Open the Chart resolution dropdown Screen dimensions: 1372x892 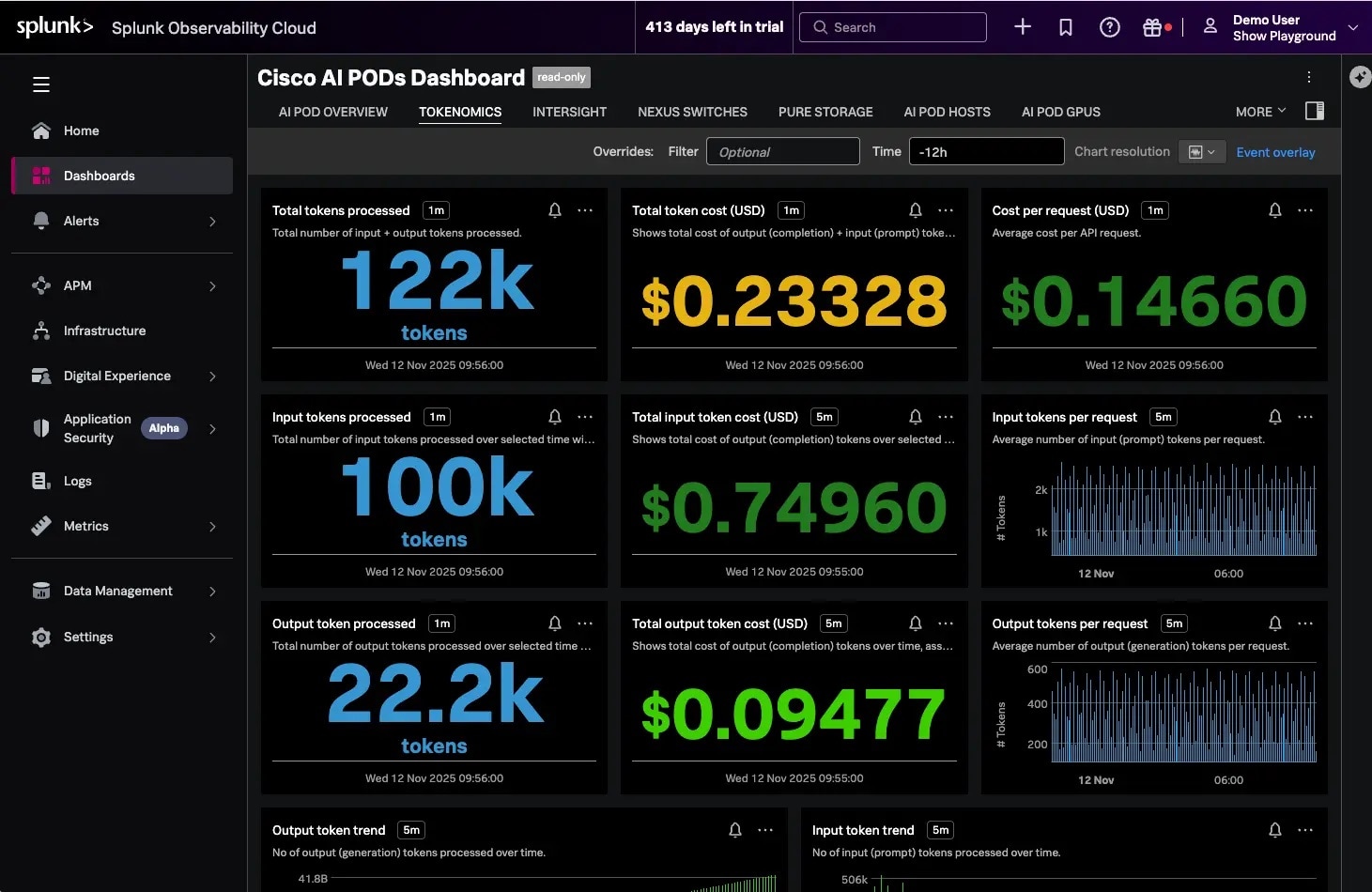click(x=1202, y=152)
